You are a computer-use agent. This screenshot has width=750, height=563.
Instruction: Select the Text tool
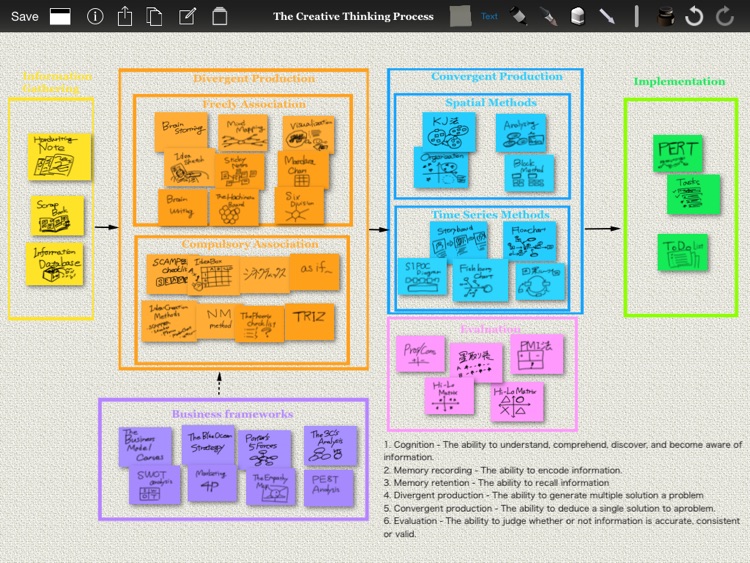tap(489, 16)
